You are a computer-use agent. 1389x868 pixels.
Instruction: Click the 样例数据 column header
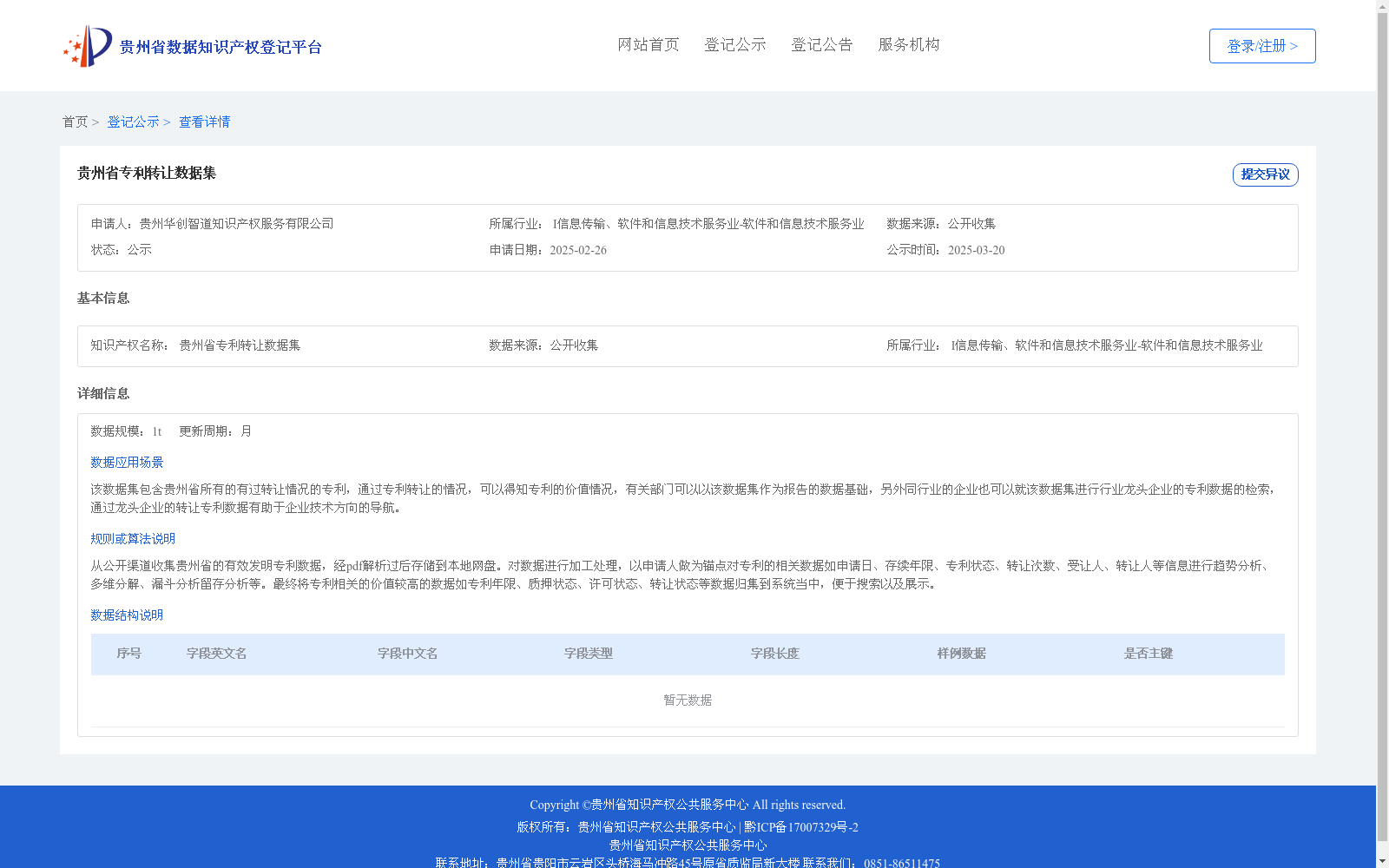(x=962, y=654)
